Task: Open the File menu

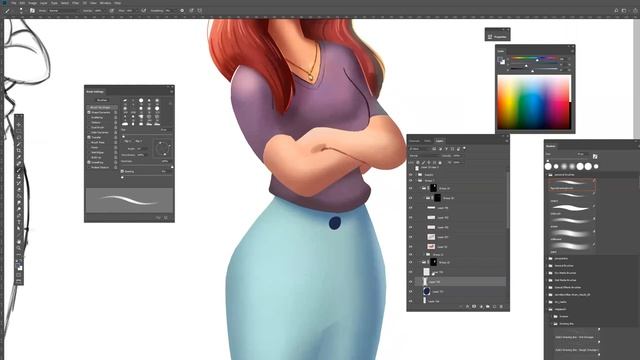Action: pyautogui.click(x=13, y=3)
